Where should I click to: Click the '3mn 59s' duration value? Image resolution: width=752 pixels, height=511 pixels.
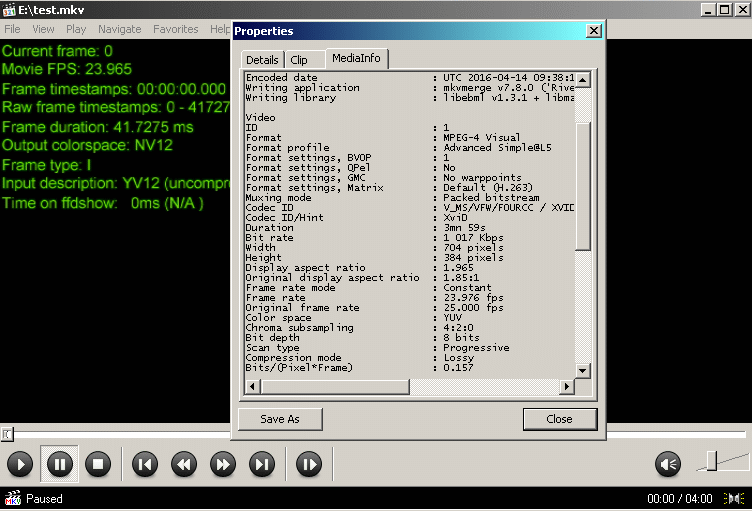pos(464,228)
